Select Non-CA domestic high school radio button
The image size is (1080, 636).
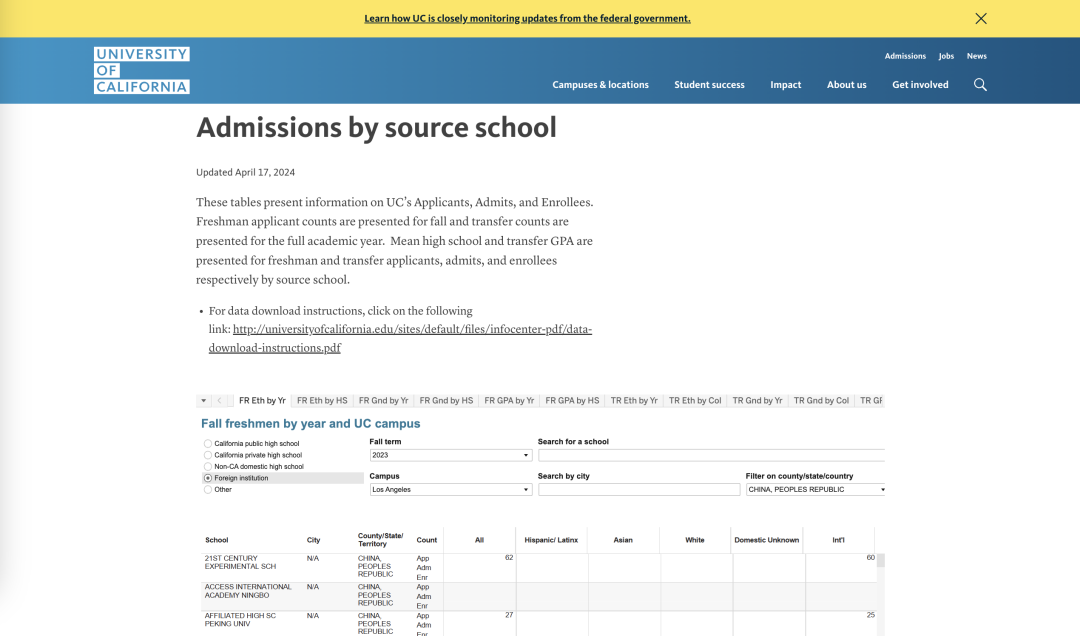click(x=207, y=466)
